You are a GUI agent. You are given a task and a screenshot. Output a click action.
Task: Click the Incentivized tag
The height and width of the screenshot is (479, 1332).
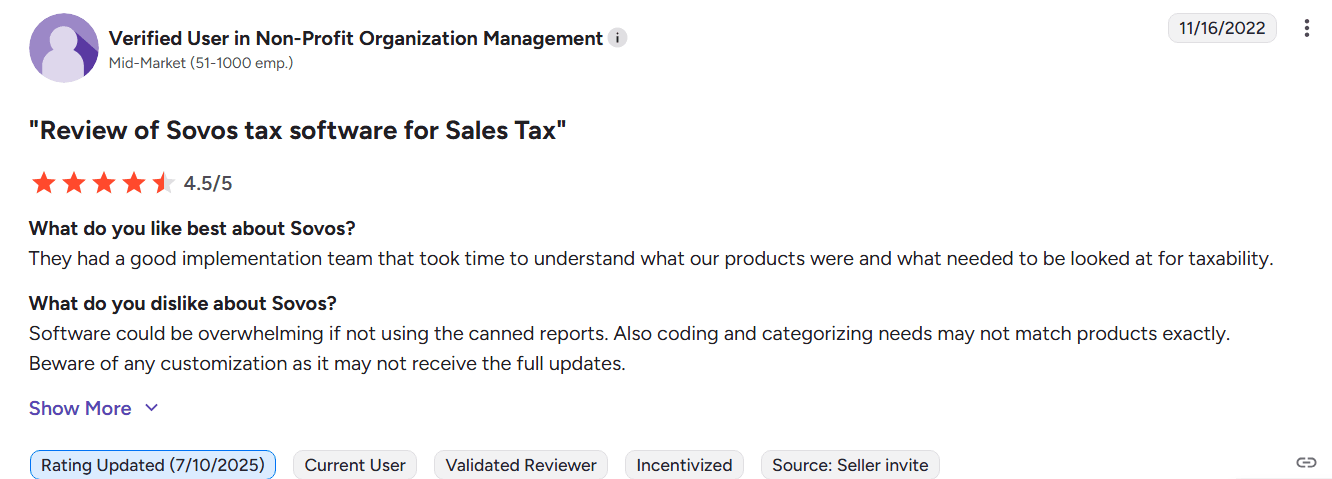(684, 465)
